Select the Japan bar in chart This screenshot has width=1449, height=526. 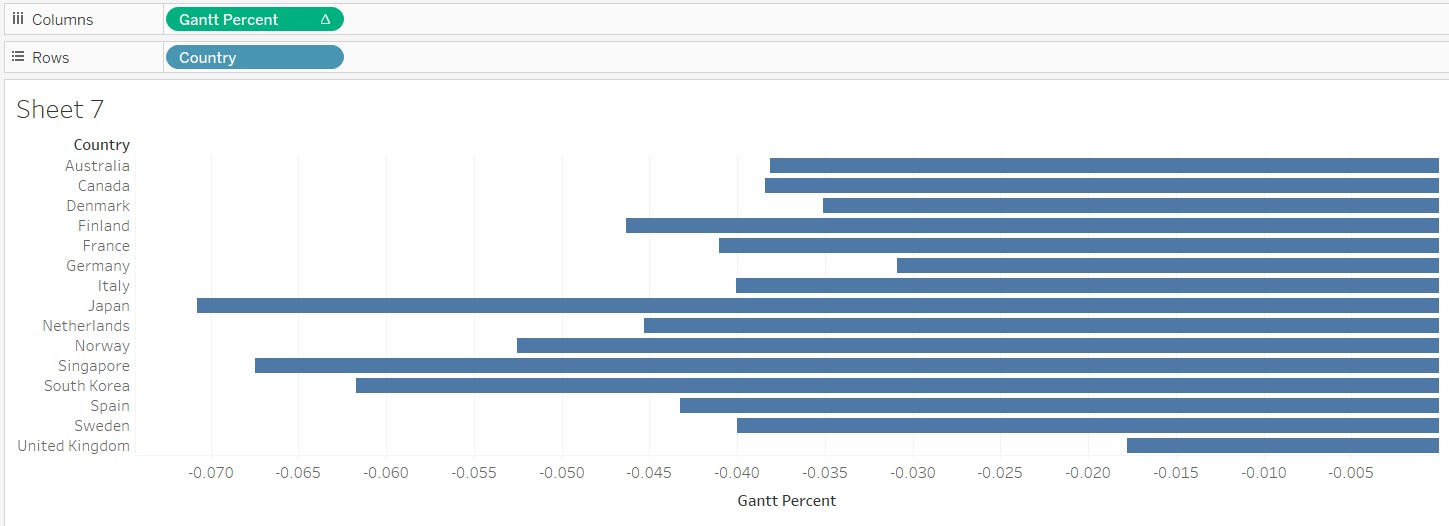point(817,306)
